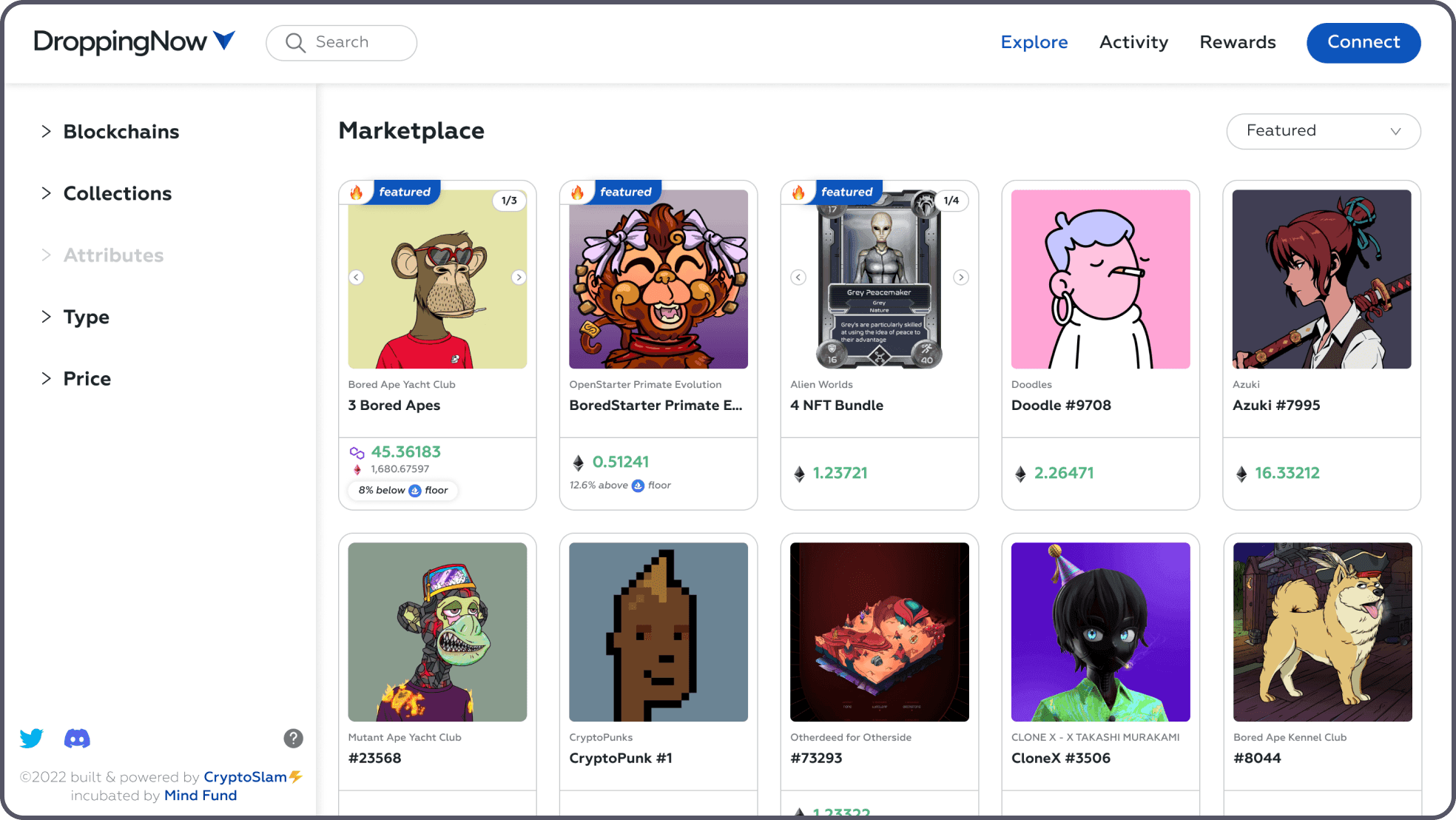Open the Alien Worlds collection link
The width and height of the screenshot is (1456, 820).
[x=821, y=385]
